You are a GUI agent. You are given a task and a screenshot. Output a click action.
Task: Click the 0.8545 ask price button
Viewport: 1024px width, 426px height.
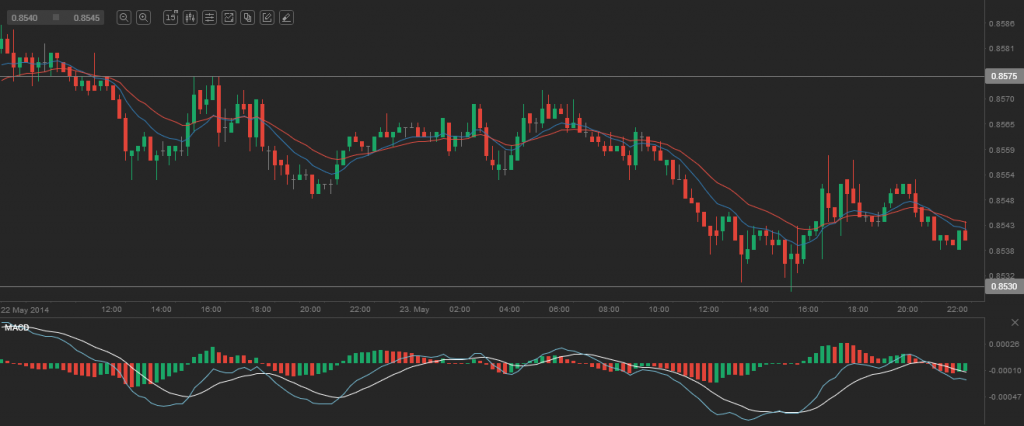pyautogui.click(x=86, y=18)
